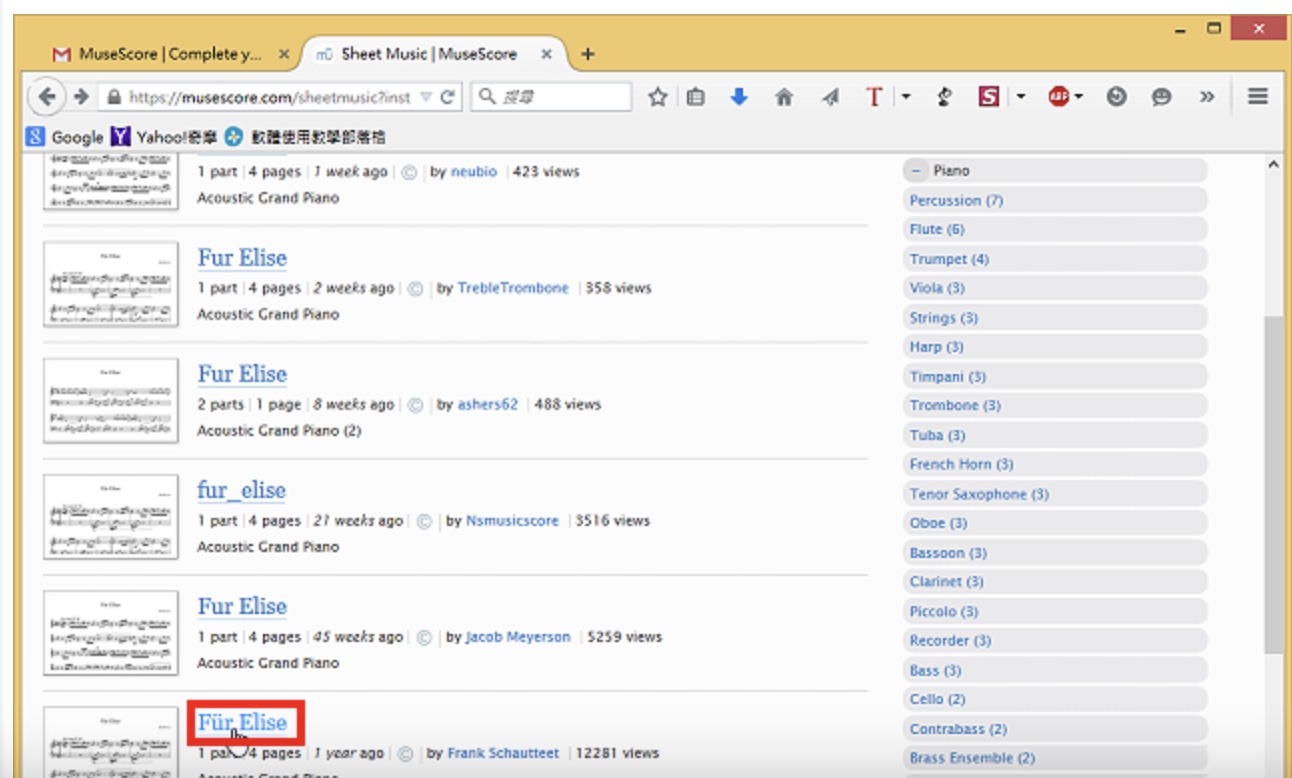Open a new tab with plus button
The image size is (1292, 778).
click(x=587, y=54)
